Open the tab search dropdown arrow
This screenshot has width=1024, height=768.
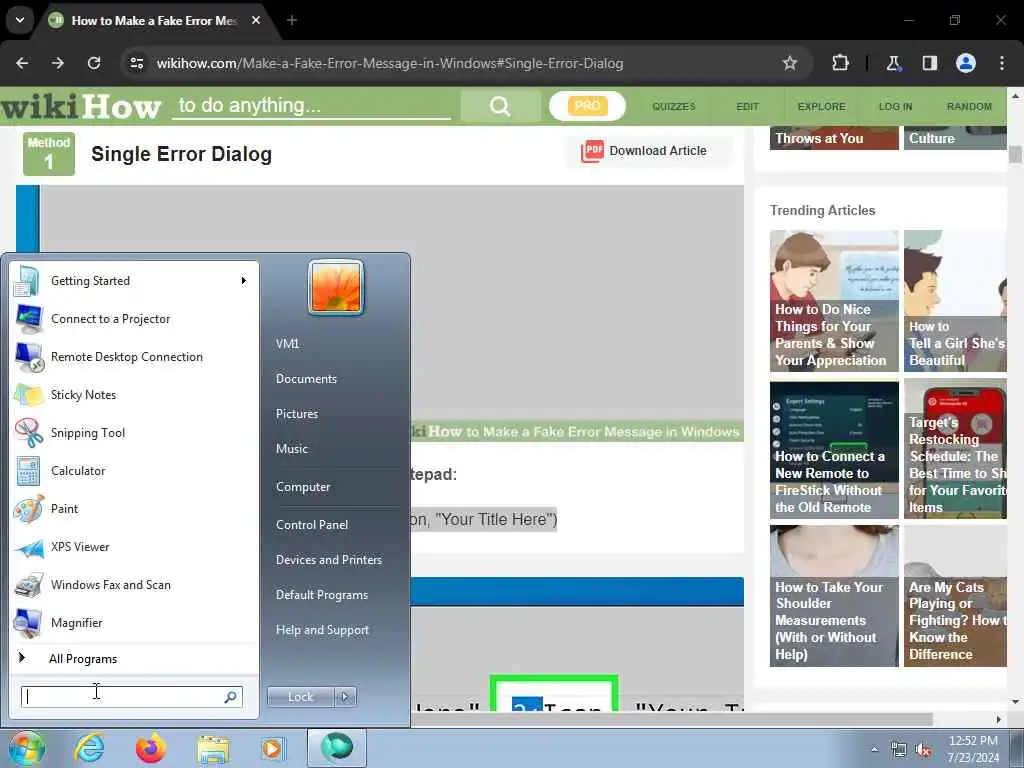pyautogui.click(x=20, y=20)
